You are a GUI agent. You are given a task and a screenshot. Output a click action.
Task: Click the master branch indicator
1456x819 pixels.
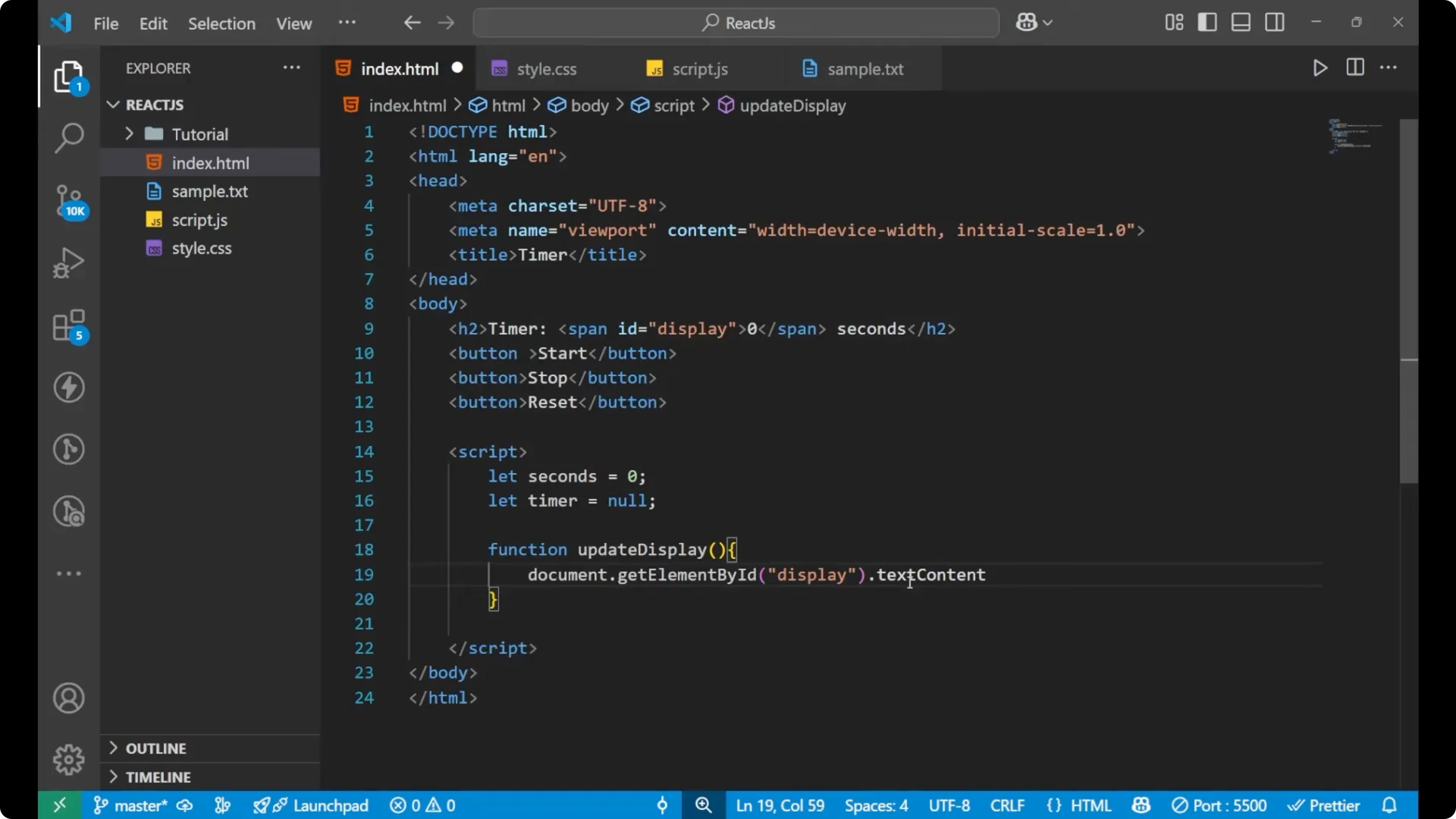[139, 805]
